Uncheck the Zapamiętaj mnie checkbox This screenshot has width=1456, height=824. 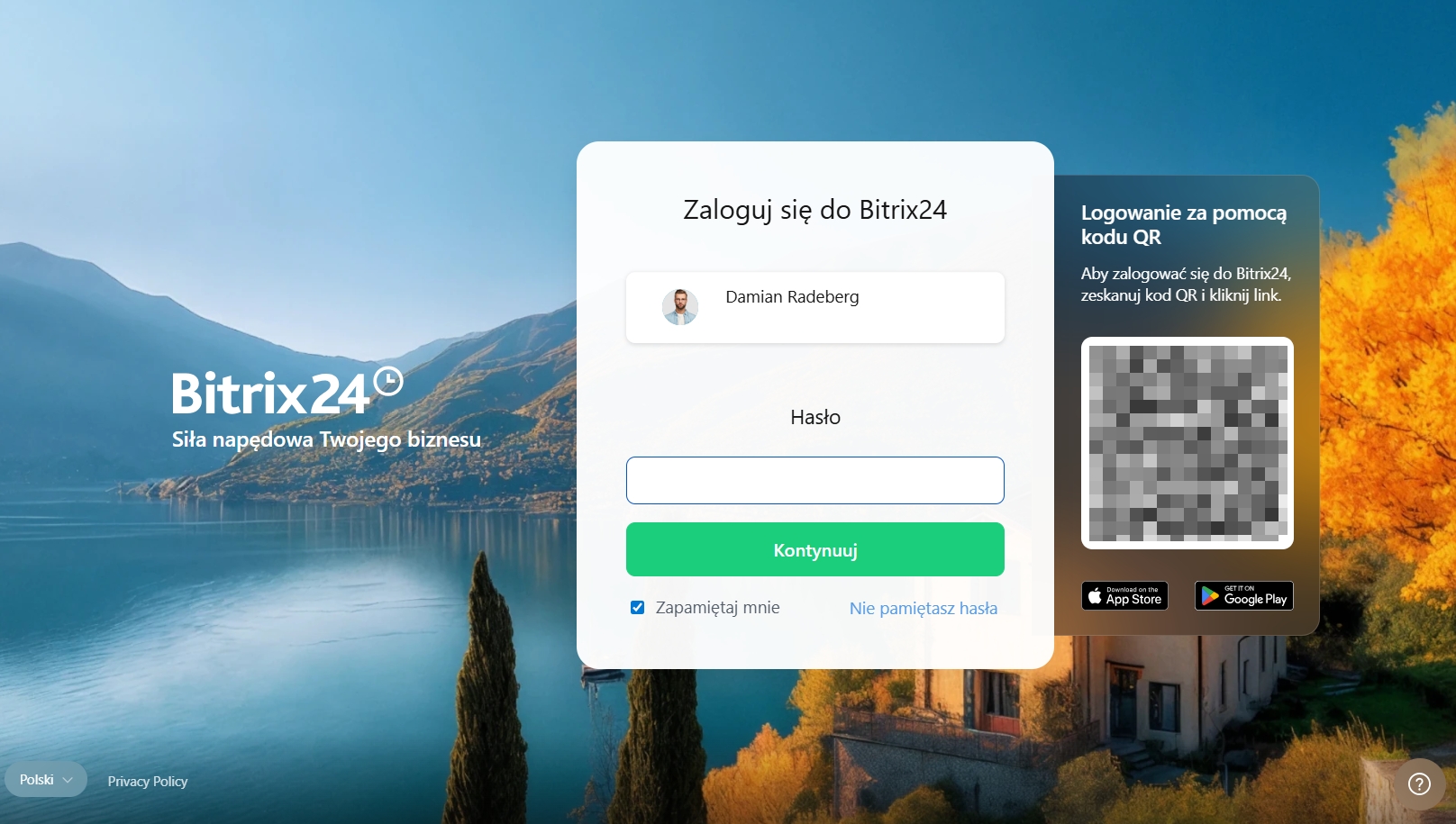coord(637,608)
